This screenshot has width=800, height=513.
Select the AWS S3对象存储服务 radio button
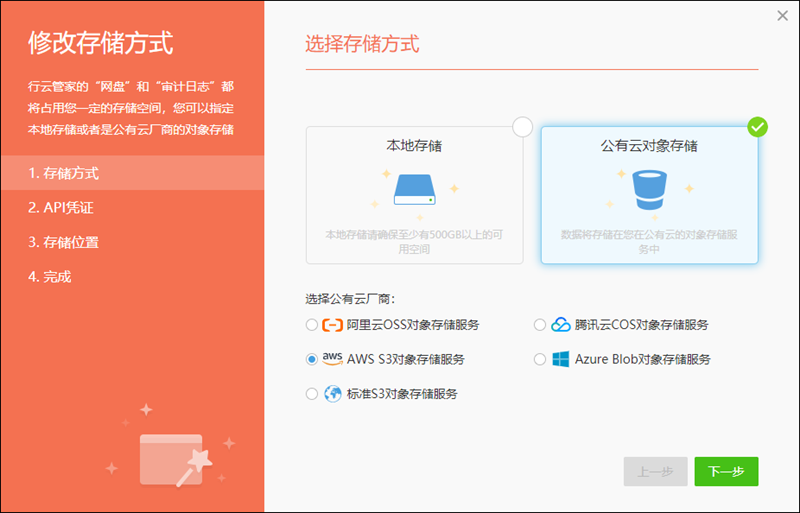[x=311, y=359]
